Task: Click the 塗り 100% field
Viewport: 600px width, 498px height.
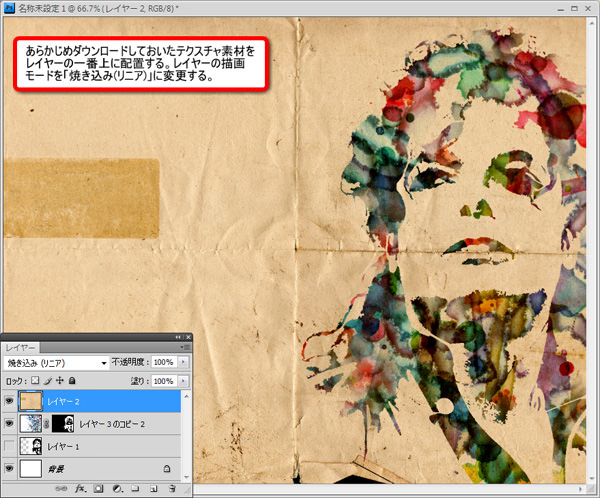Action: pos(164,381)
